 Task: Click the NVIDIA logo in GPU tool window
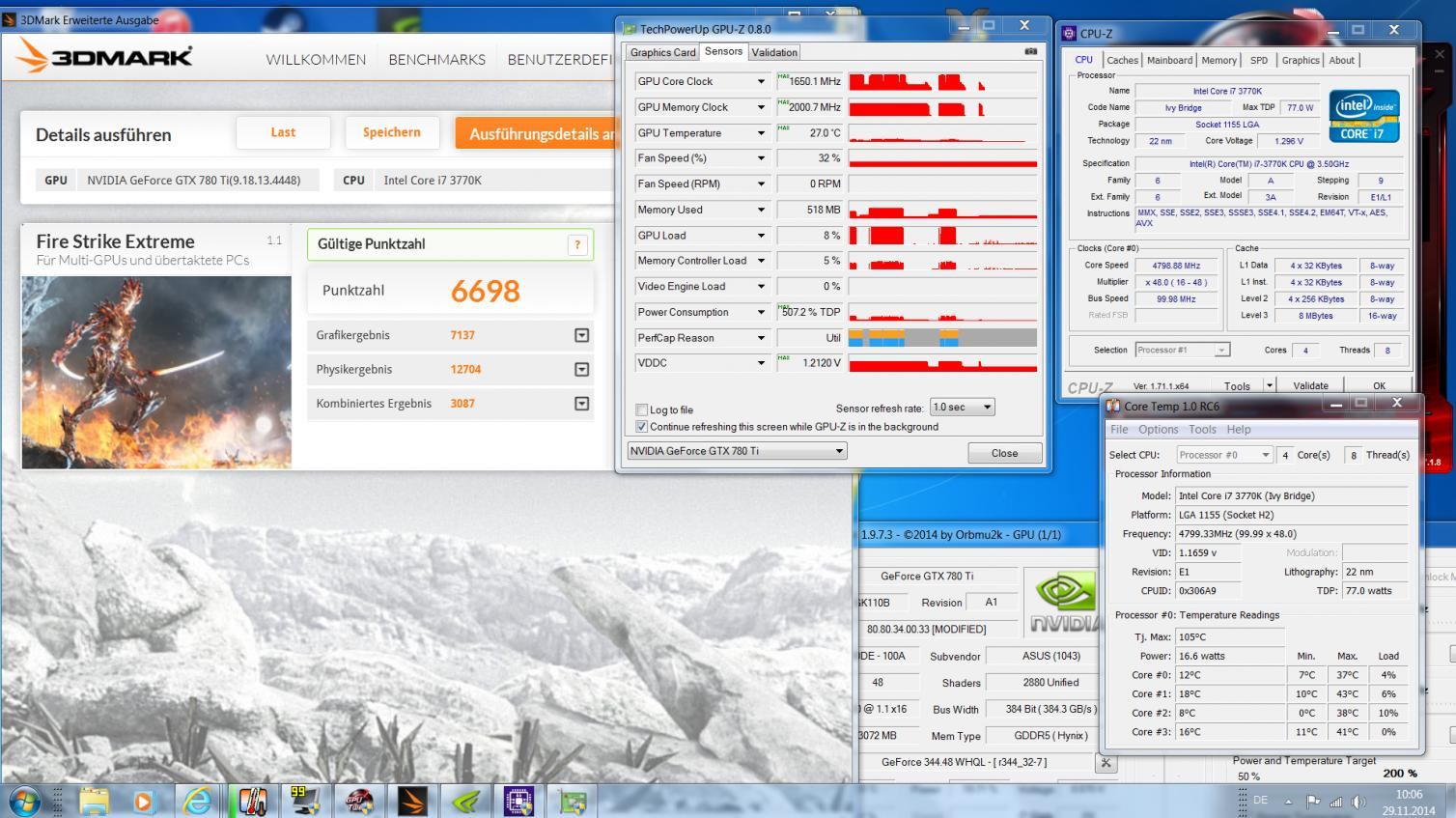(1066, 603)
